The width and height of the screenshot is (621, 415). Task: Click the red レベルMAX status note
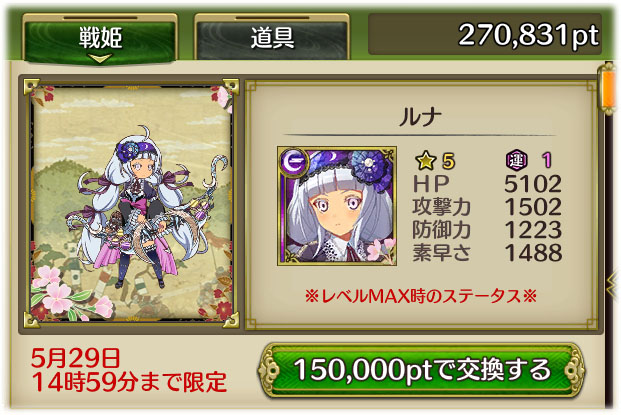click(x=421, y=296)
